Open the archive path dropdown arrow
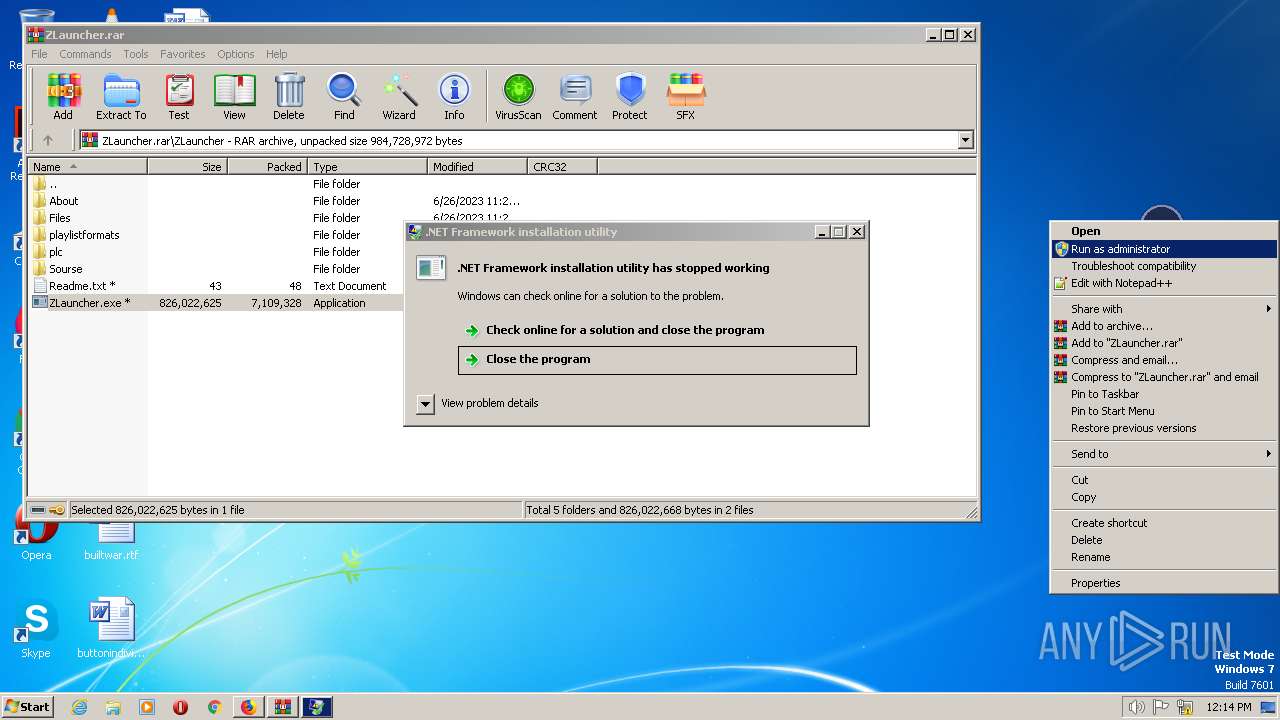 click(965, 141)
